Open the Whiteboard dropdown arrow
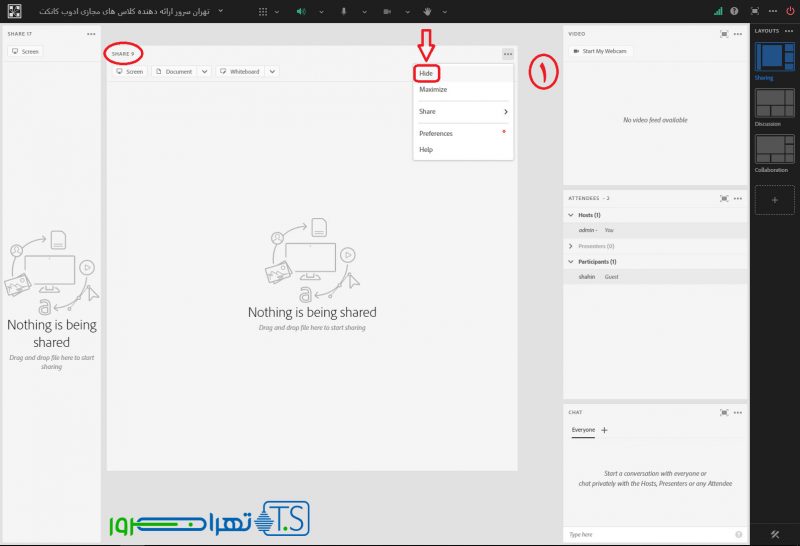The height and width of the screenshot is (546, 800). click(272, 72)
